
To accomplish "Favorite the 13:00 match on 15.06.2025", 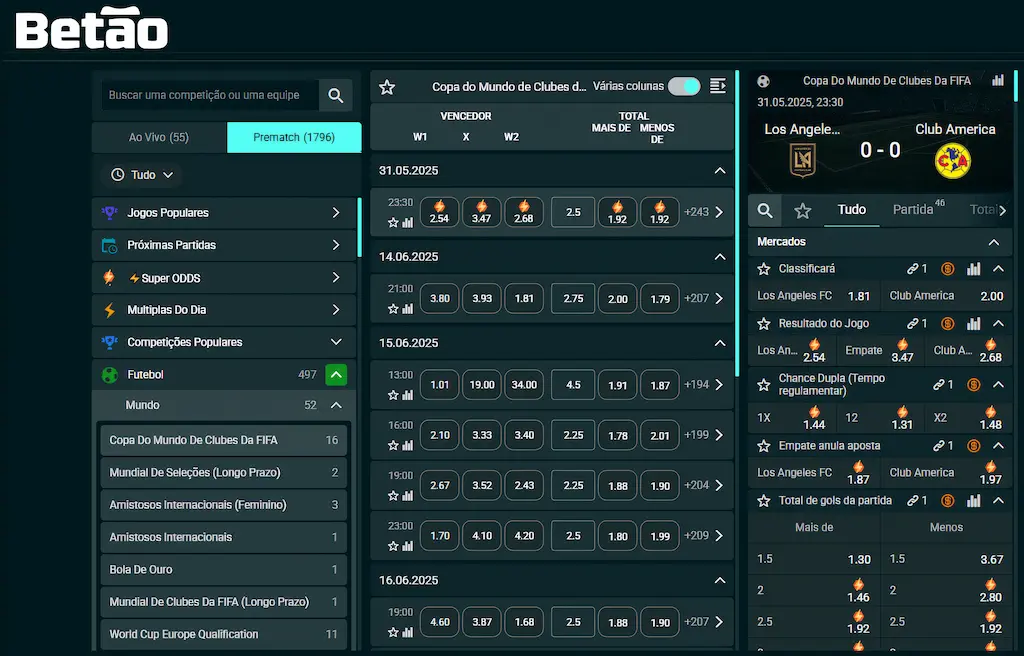I will tap(393, 395).
